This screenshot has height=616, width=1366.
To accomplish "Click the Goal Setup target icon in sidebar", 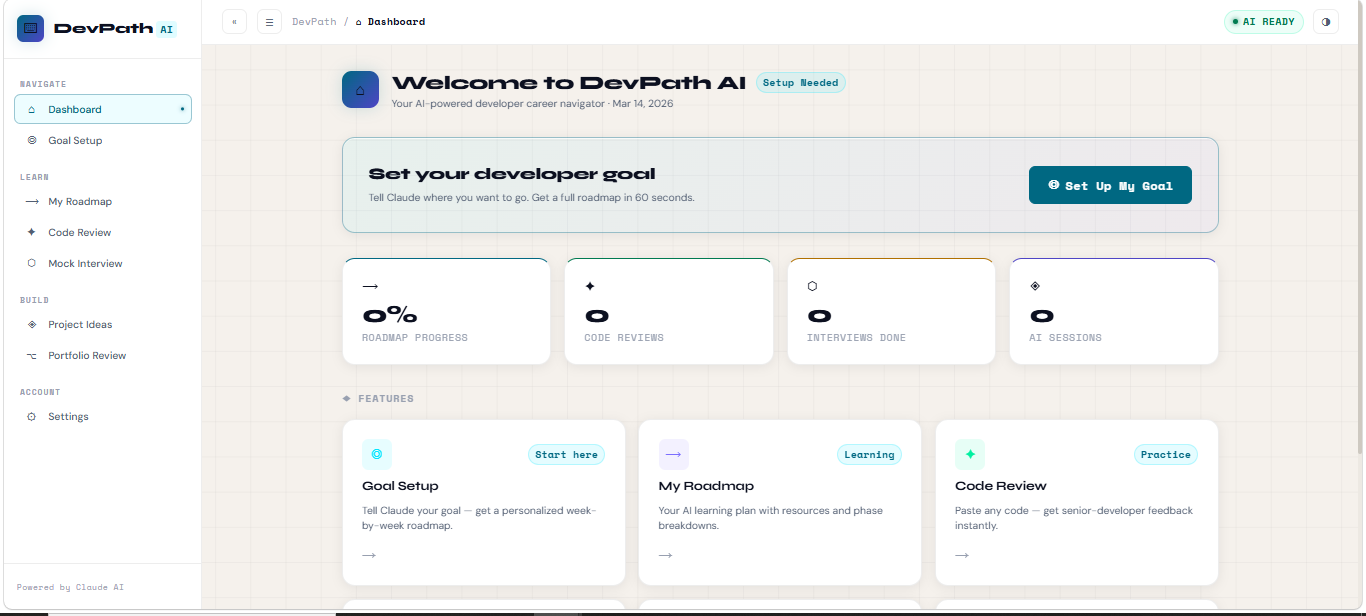I will point(32,141).
